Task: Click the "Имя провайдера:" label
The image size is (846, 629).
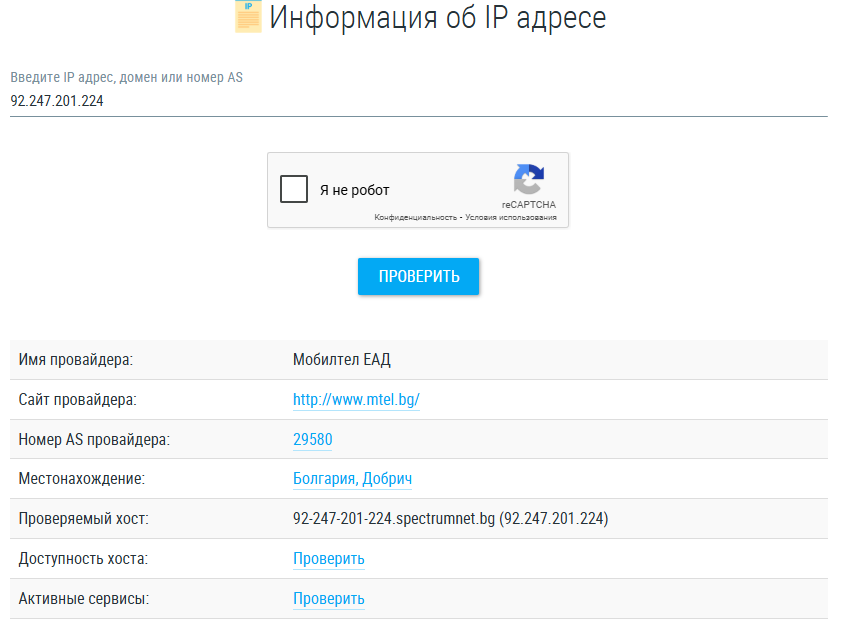Action: pos(76,360)
